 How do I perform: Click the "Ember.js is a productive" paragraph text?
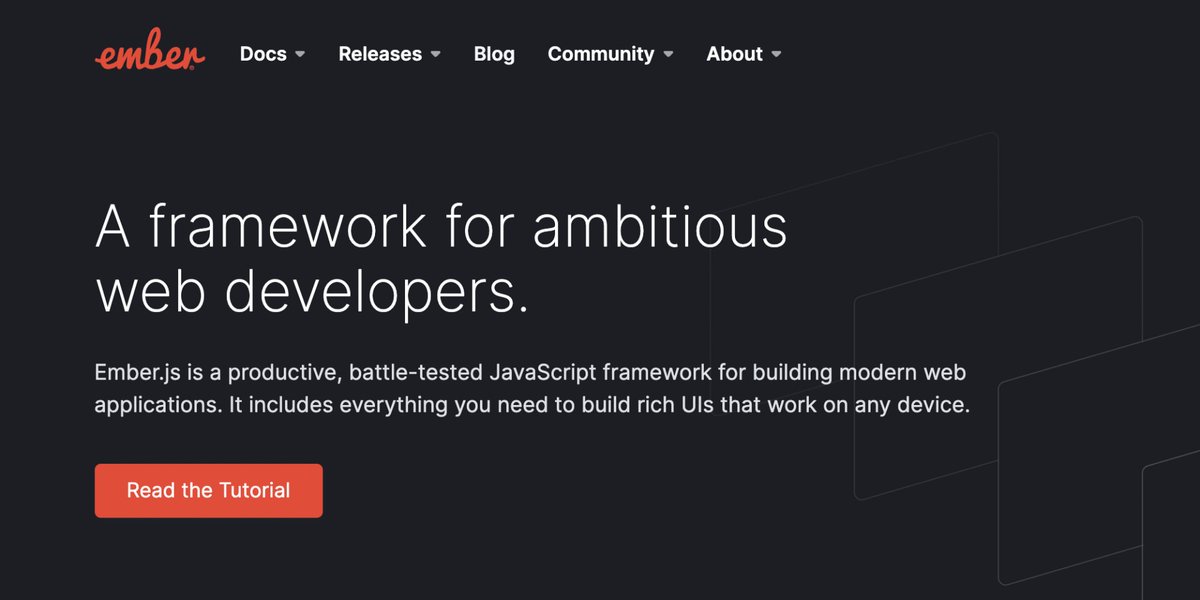point(533,390)
